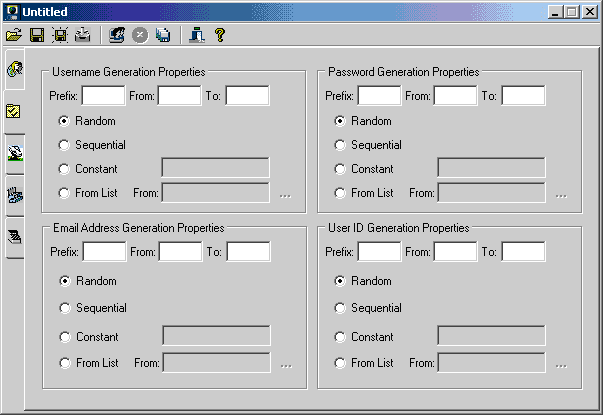Select Sequential for Username generation
Image resolution: width=603 pixels, height=415 pixels.
coord(92,145)
